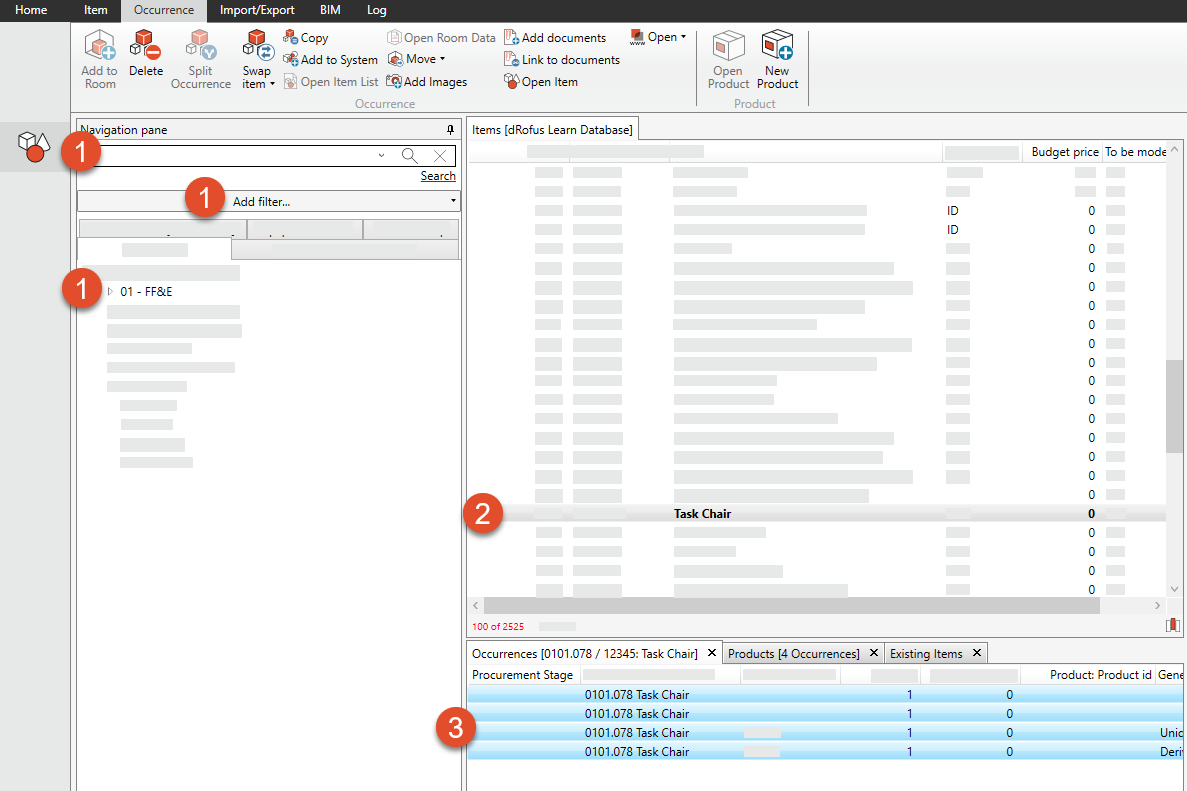Pin the Navigation pane
This screenshot has height=791, width=1187.
(x=450, y=130)
